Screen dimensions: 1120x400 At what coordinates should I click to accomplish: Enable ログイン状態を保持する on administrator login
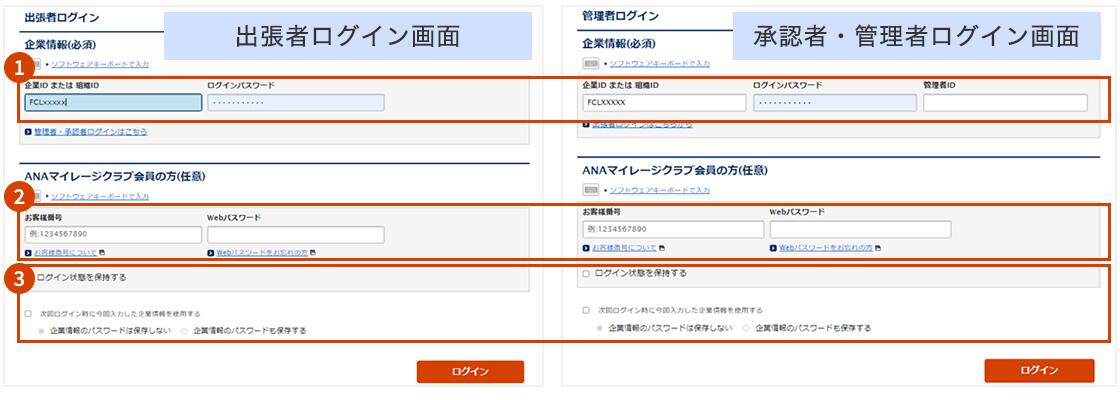coord(587,273)
